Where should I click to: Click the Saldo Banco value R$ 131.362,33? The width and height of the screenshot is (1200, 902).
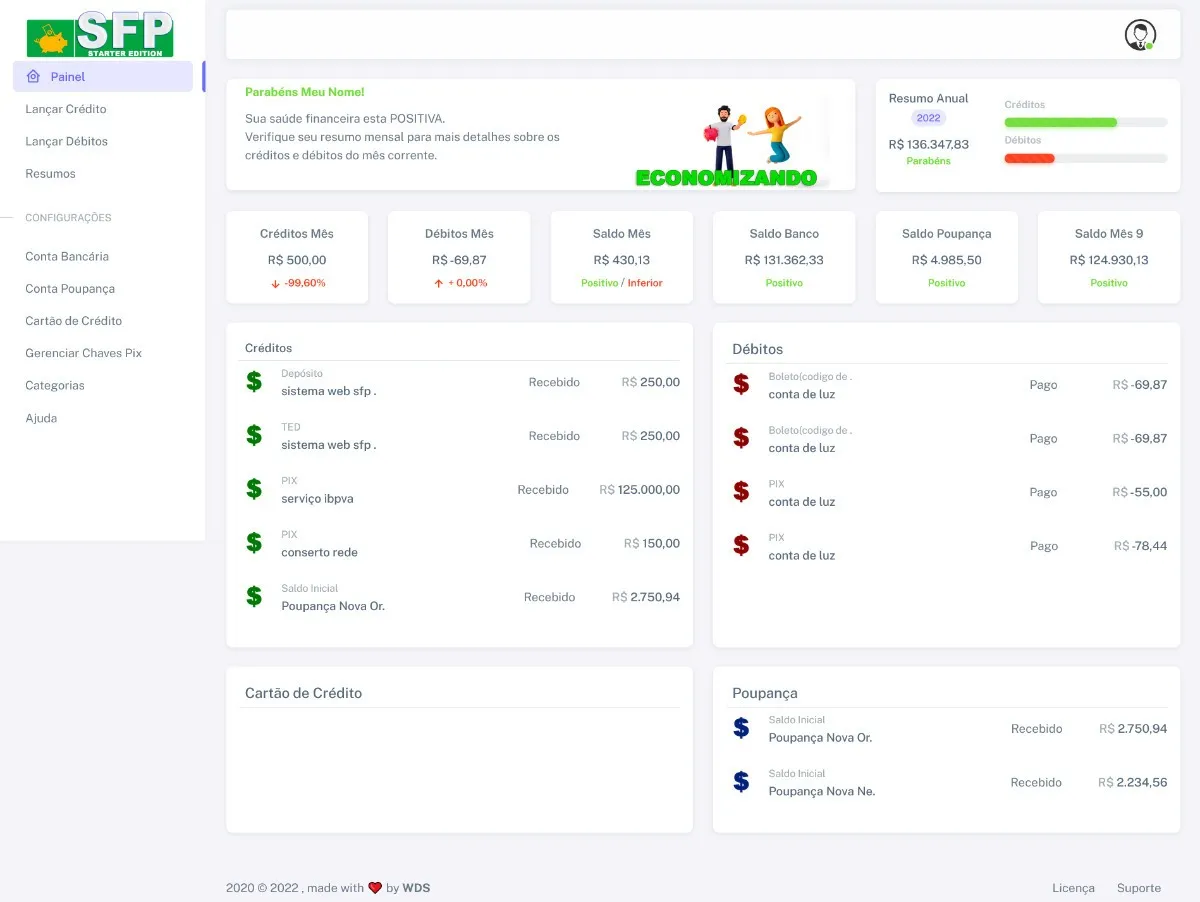[x=784, y=260]
